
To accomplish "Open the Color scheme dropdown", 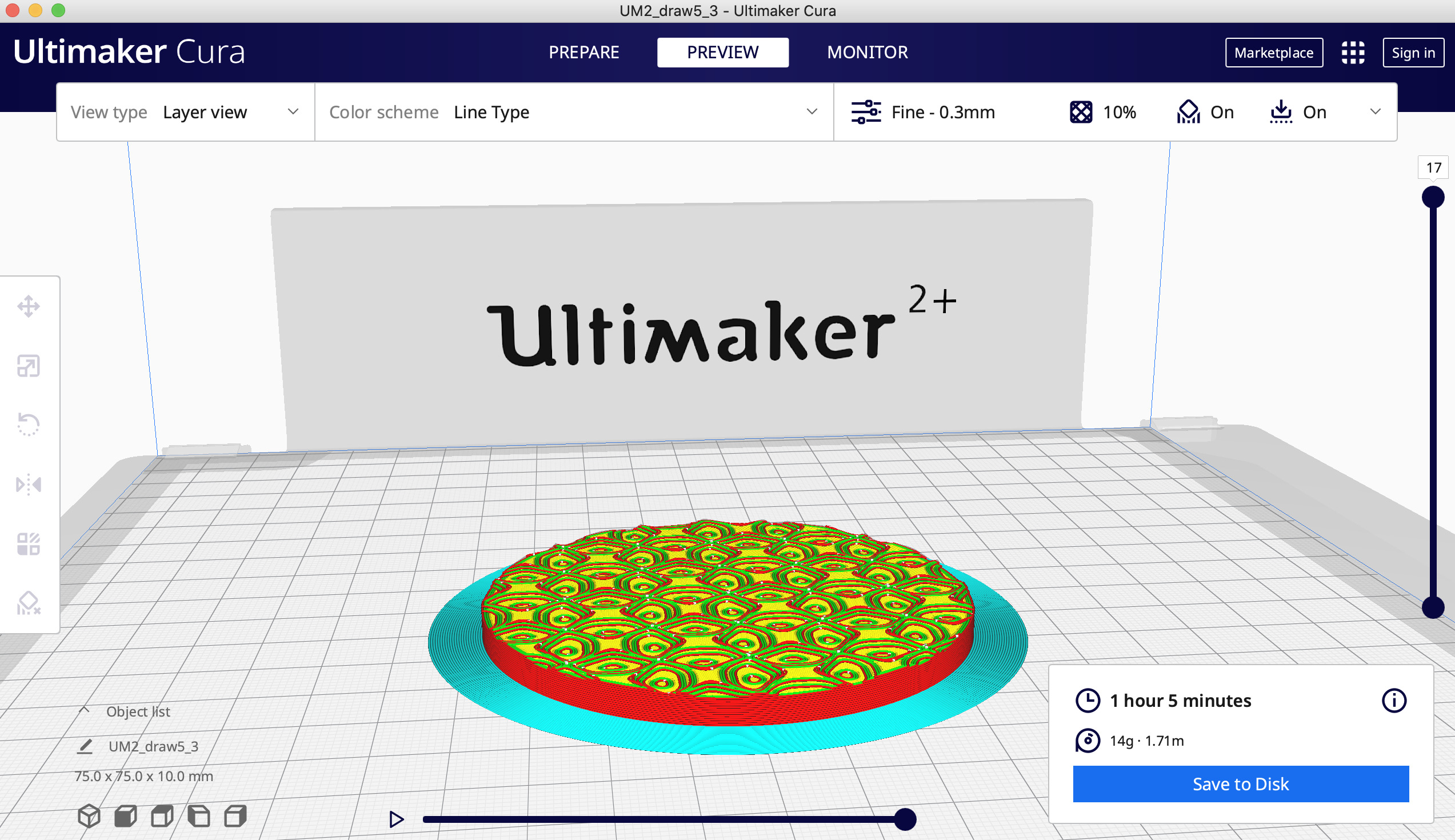I will click(x=574, y=112).
